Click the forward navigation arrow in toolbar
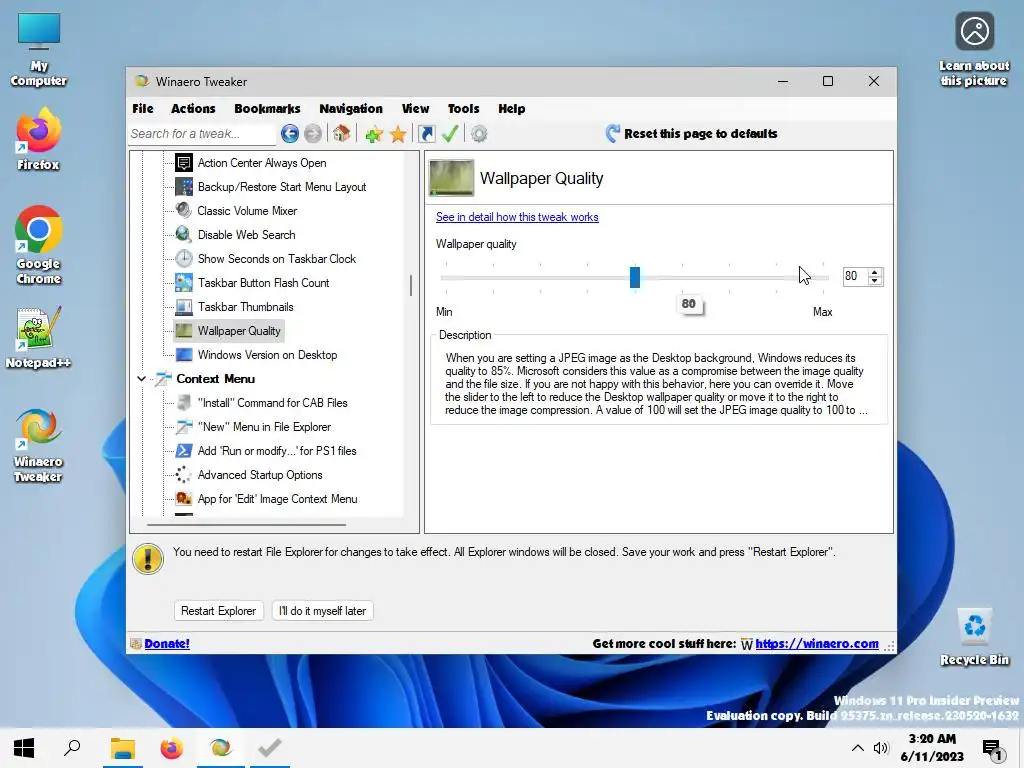This screenshot has width=1024, height=768. (x=313, y=134)
